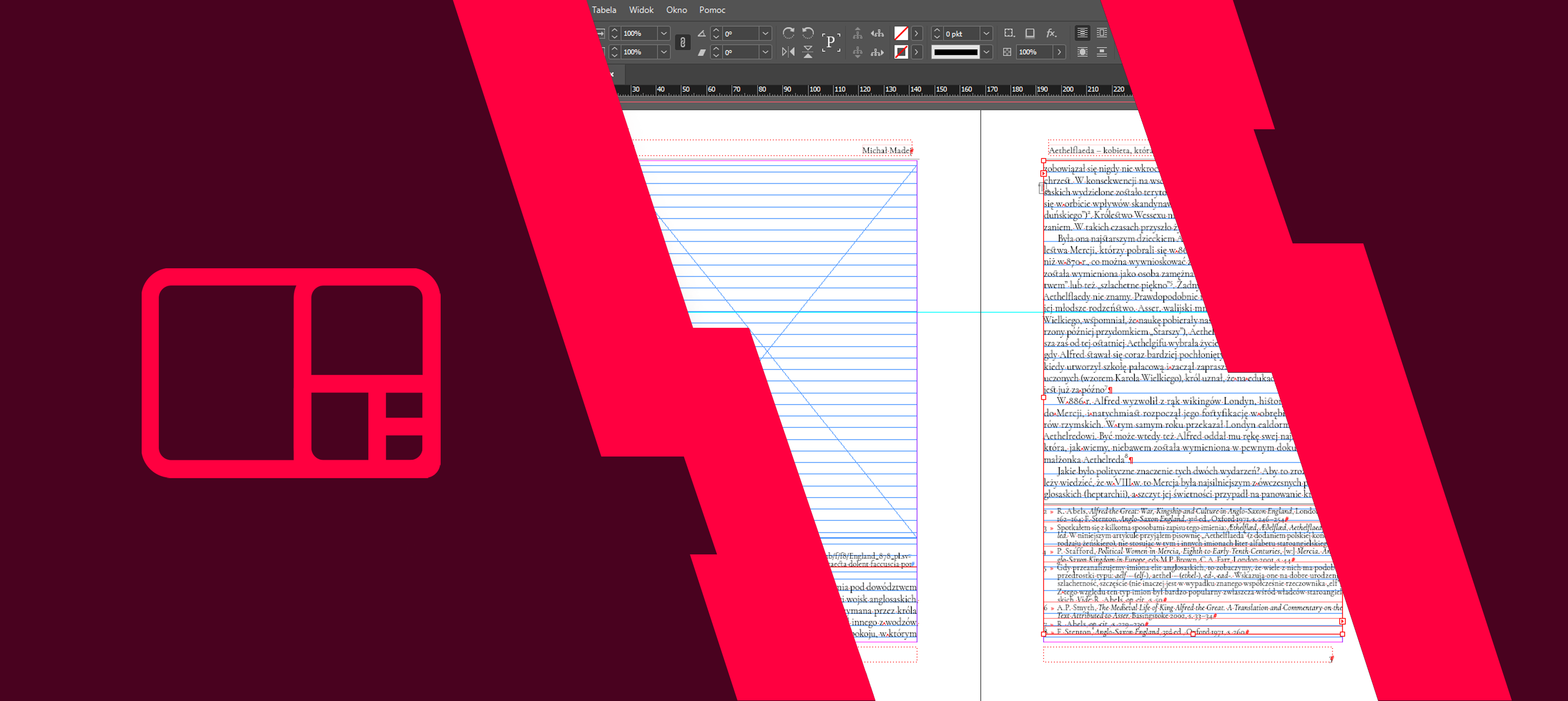Click the Select Container icon

click(858, 33)
